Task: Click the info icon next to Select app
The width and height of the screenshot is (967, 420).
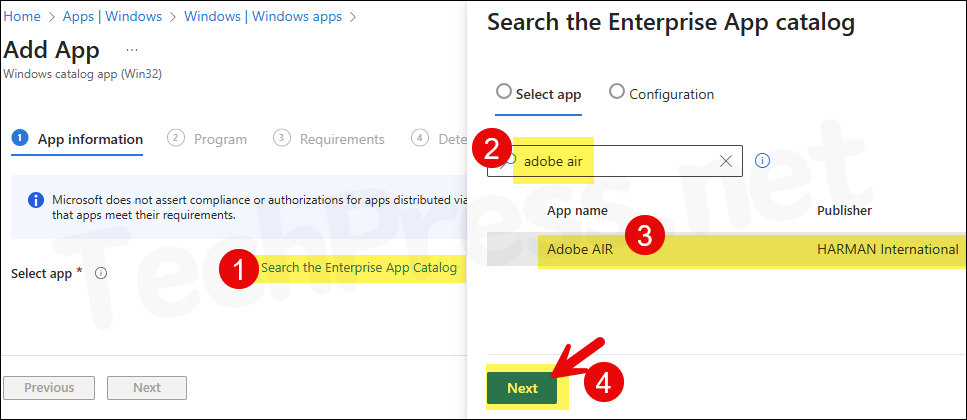Action: tap(101, 273)
